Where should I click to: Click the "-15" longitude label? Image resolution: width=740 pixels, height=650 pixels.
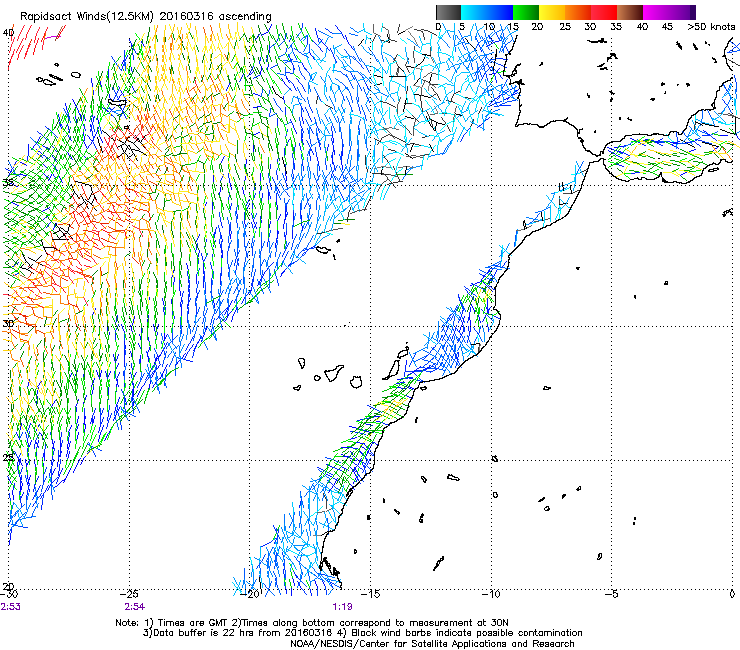pos(370,594)
